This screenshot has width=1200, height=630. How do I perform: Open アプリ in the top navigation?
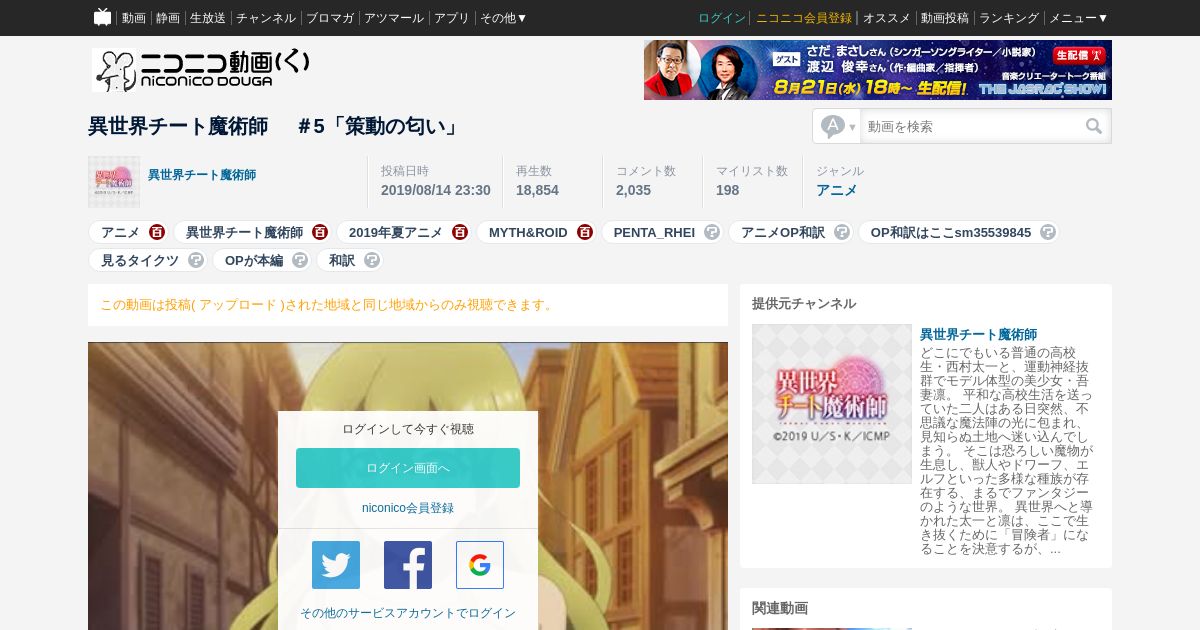click(452, 18)
